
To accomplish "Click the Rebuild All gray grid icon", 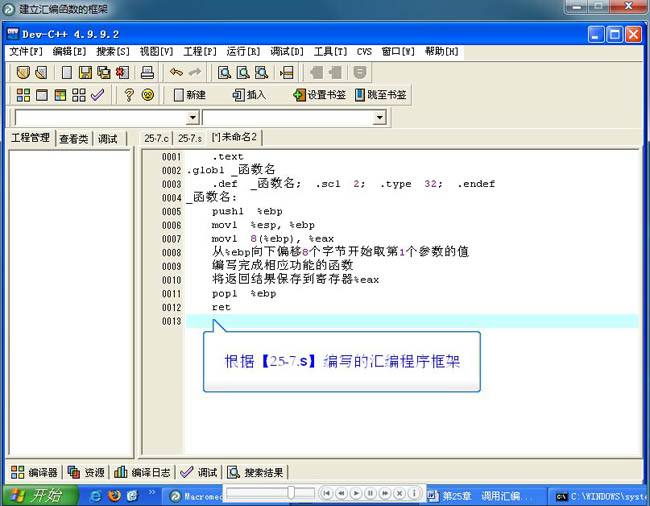I will pyautogui.click(x=79, y=95).
